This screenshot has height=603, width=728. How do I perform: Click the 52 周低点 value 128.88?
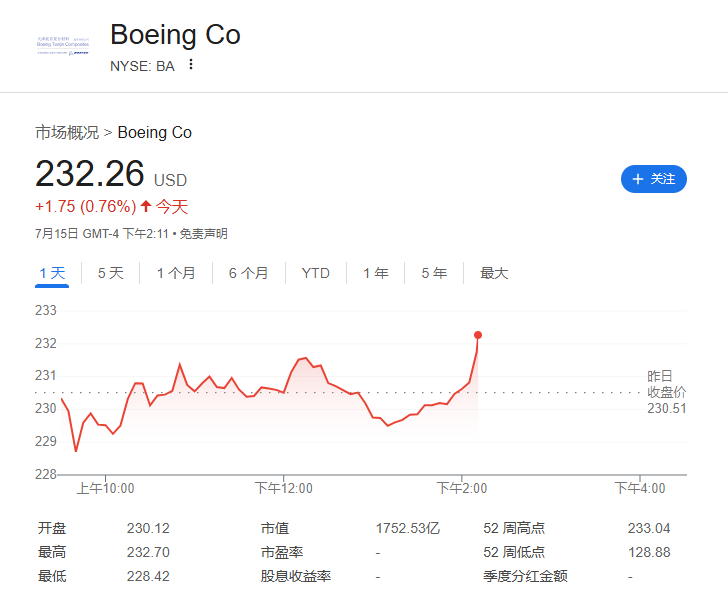[649, 552]
